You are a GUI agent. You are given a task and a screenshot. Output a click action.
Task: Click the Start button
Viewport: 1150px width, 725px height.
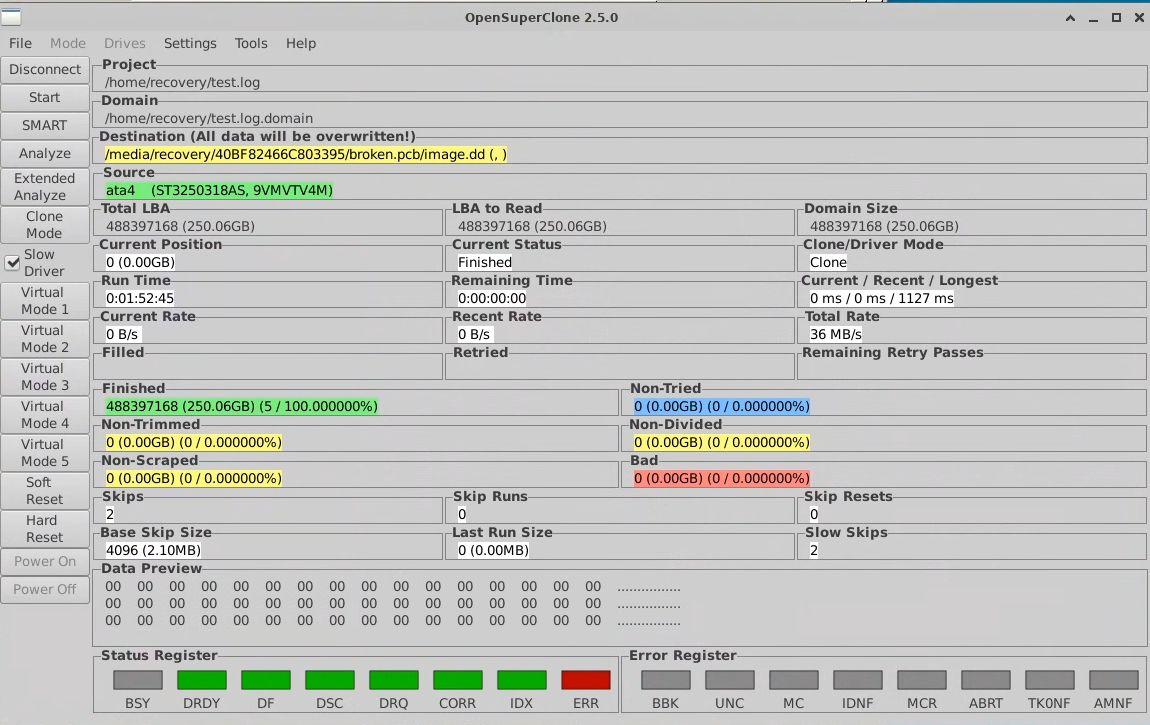click(x=45, y=97)
